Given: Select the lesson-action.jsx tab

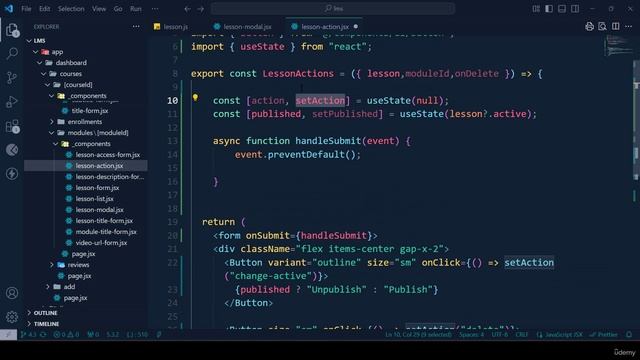Looking at the screenshot, I should click(325, 27).
